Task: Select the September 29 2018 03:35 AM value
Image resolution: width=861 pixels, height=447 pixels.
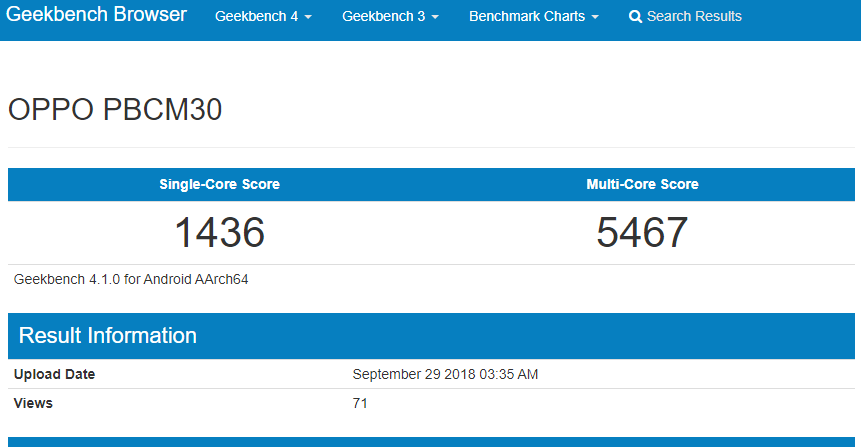Action: [x=445, y=375]
